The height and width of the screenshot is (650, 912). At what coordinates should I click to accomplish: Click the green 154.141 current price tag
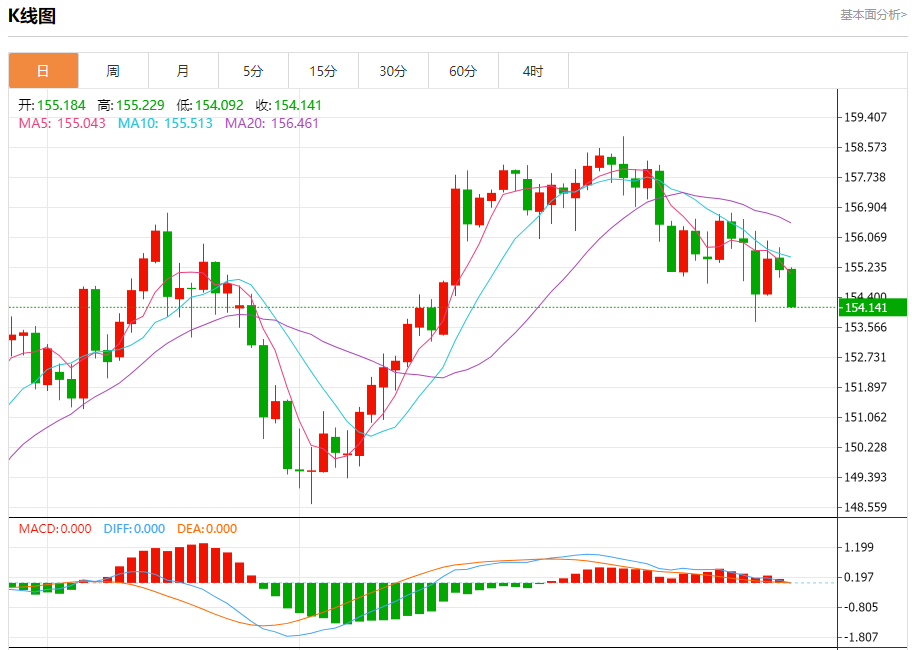point(872,308)
